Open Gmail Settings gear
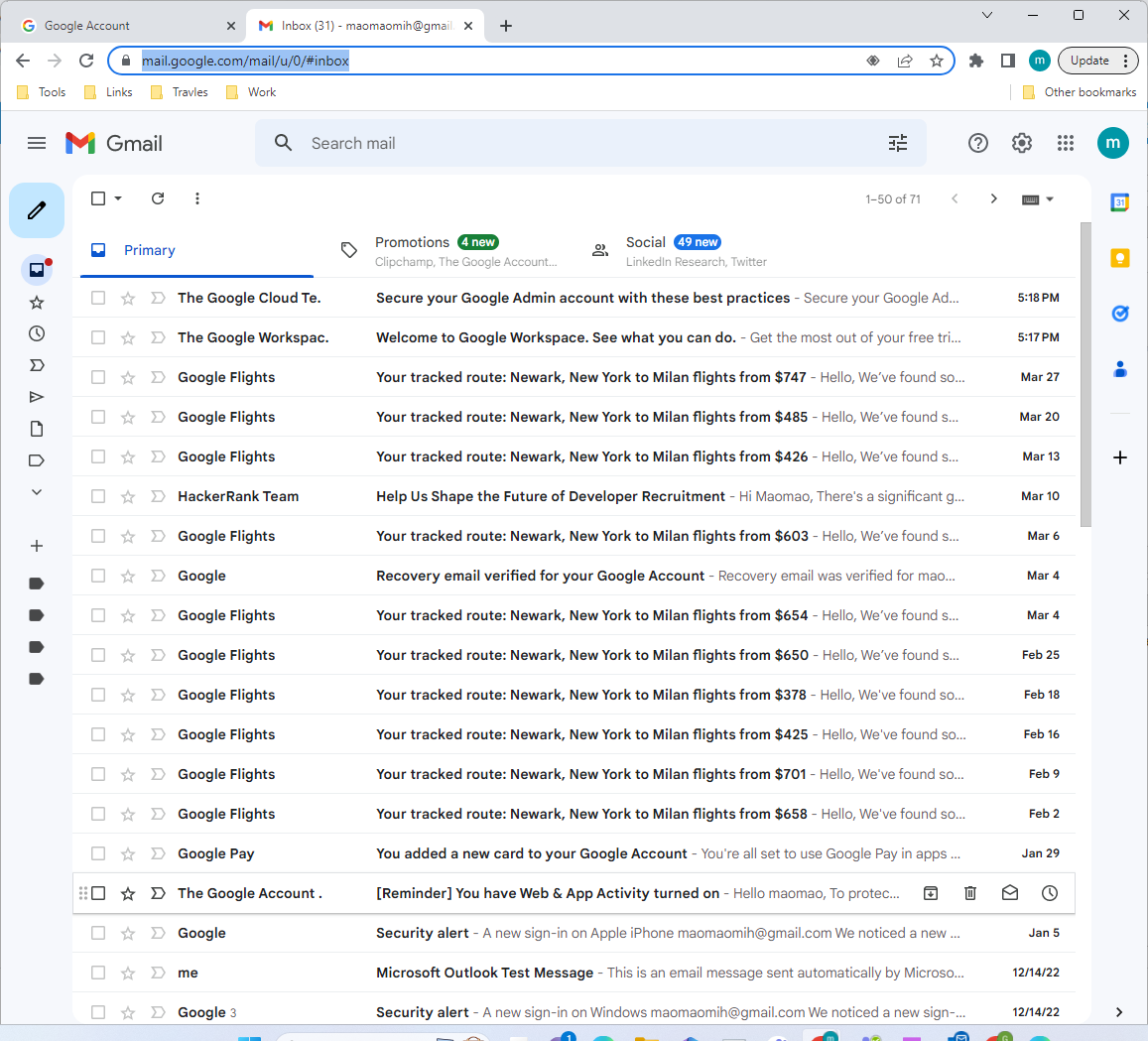 point(1022,143)
